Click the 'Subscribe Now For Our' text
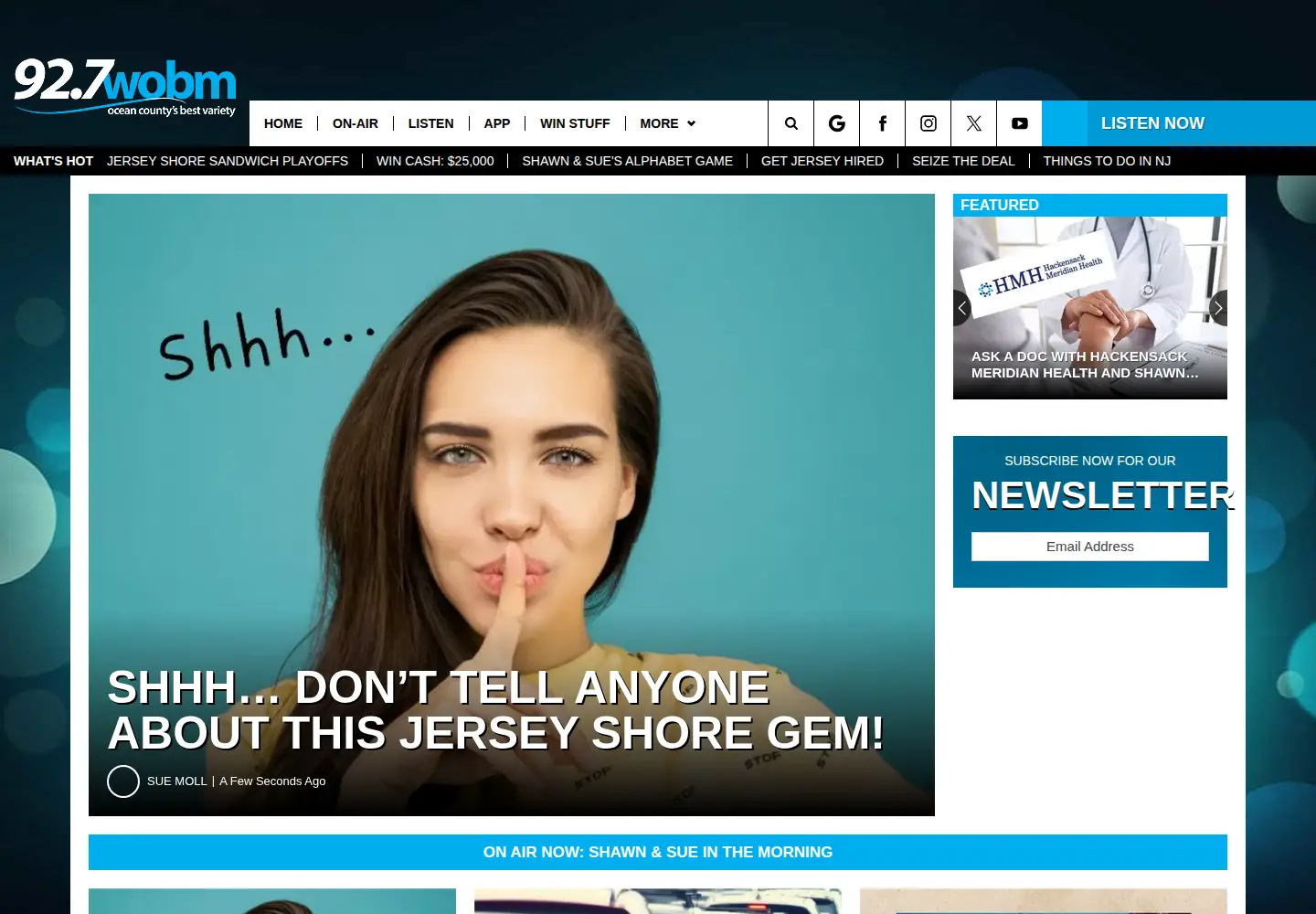This screenshot has width=1316, height=914. click(x=1090, y=461)
